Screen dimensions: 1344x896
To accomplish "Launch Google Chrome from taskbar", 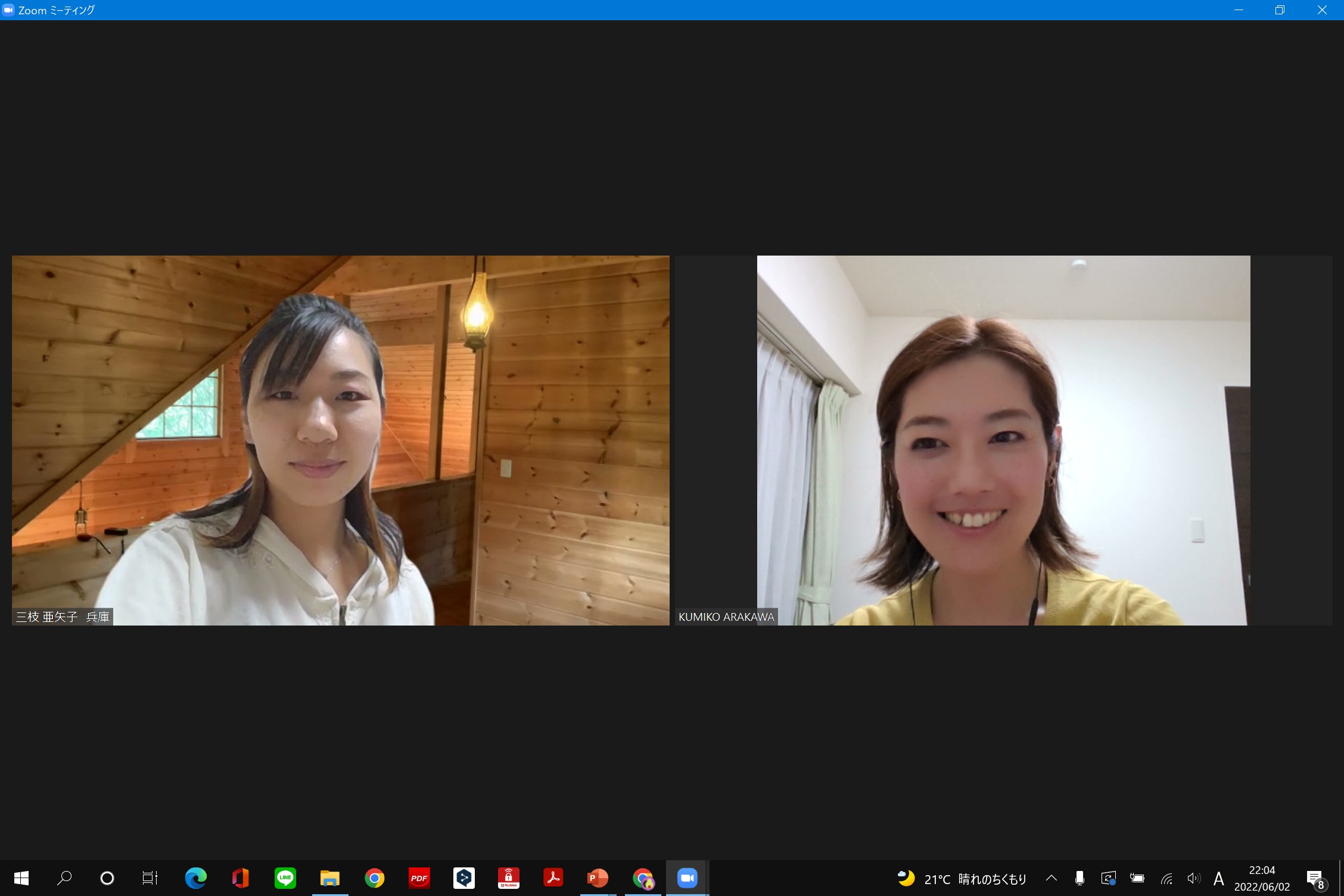I will coord(374,878).
